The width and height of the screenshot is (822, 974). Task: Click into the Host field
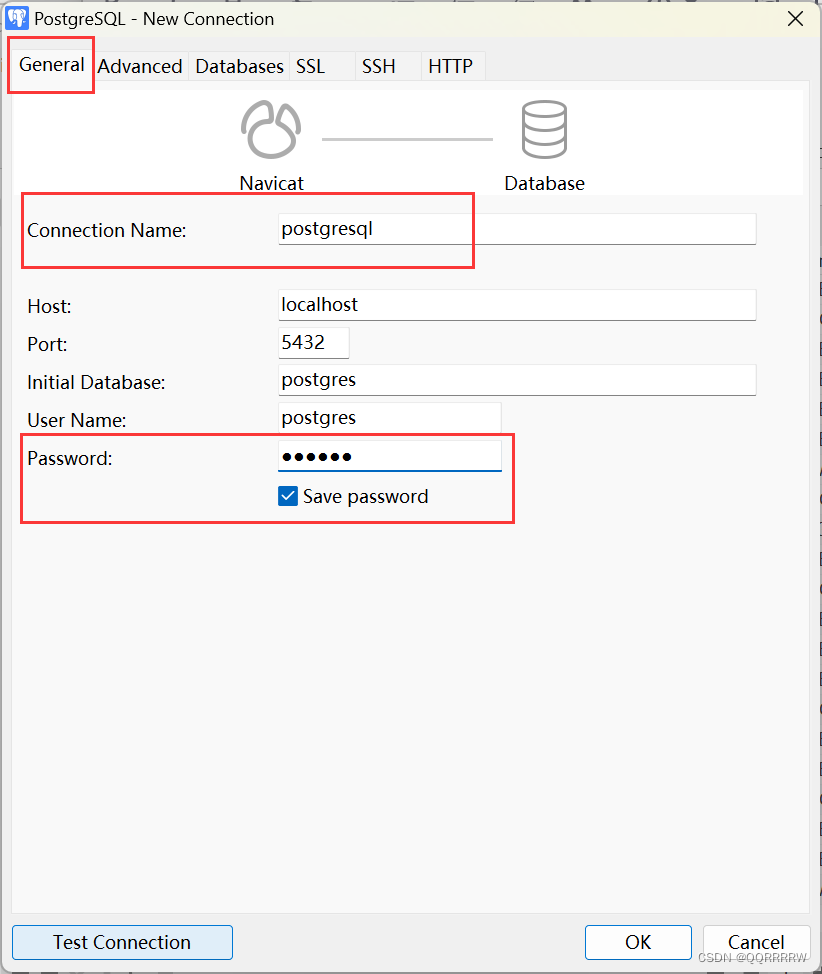coord(517,305)
